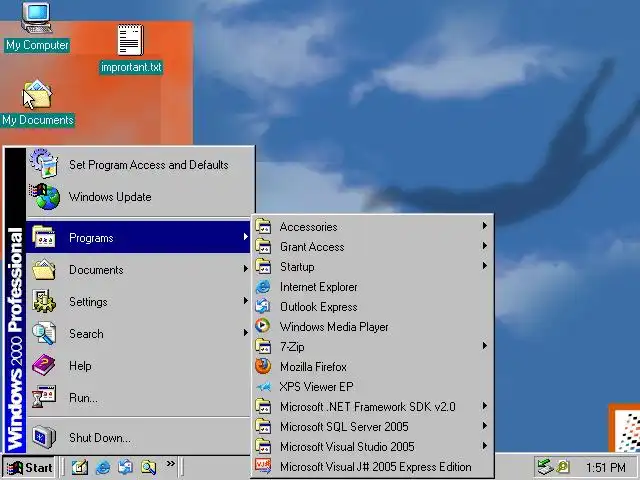Open the Accessories program group
640x480 pixels.
(x=373, y=227)
